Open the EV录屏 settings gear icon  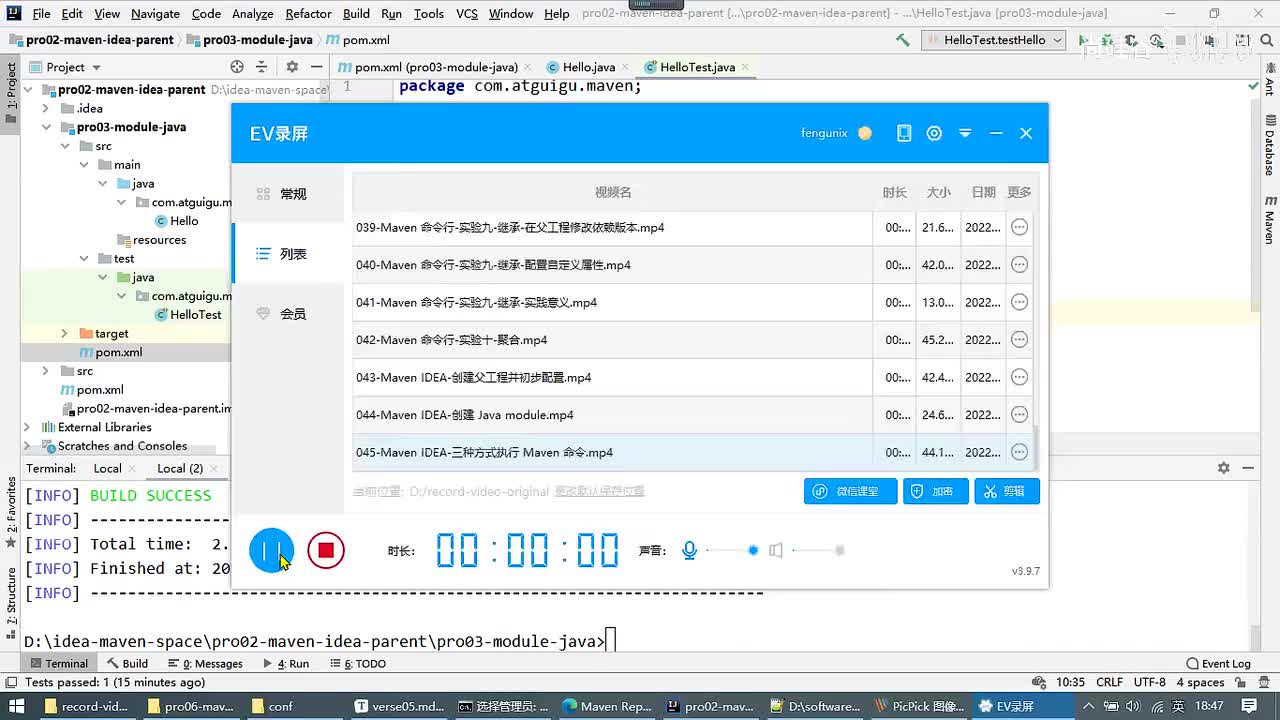[x=934, y=133]
